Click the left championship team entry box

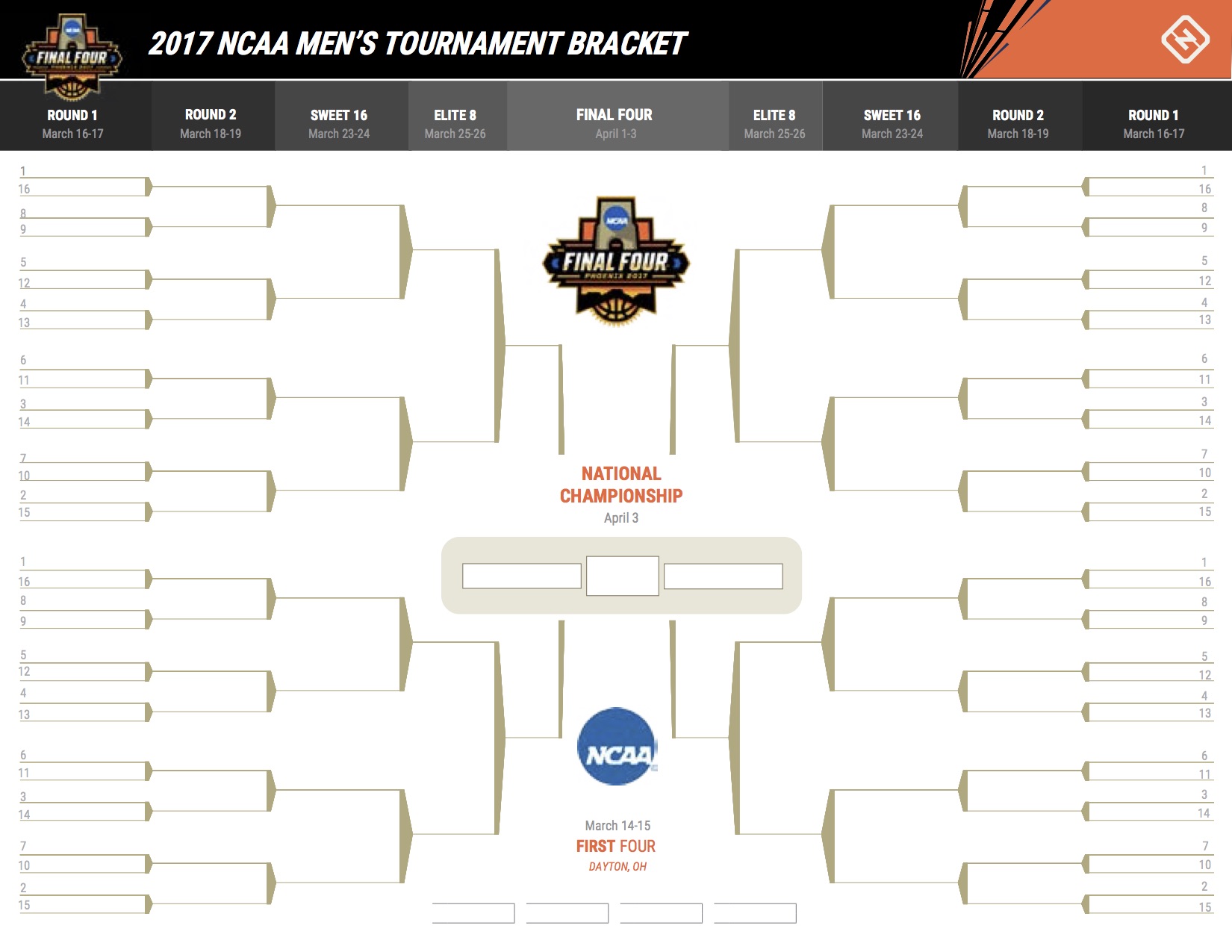pos(521,576)
